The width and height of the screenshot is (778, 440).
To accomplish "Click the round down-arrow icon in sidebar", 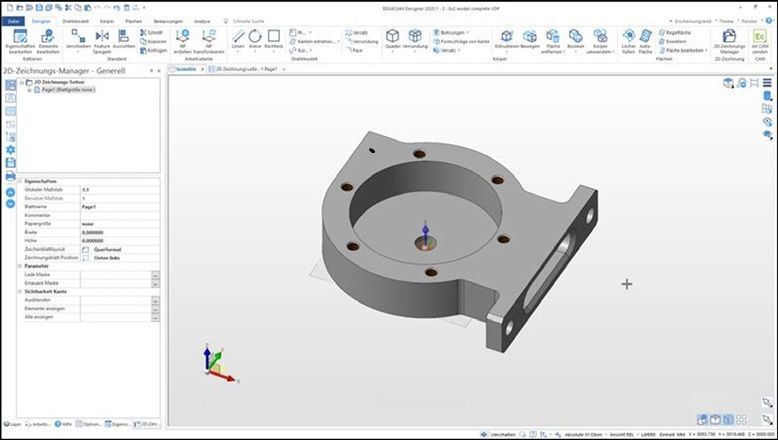I will pos(10,203).
